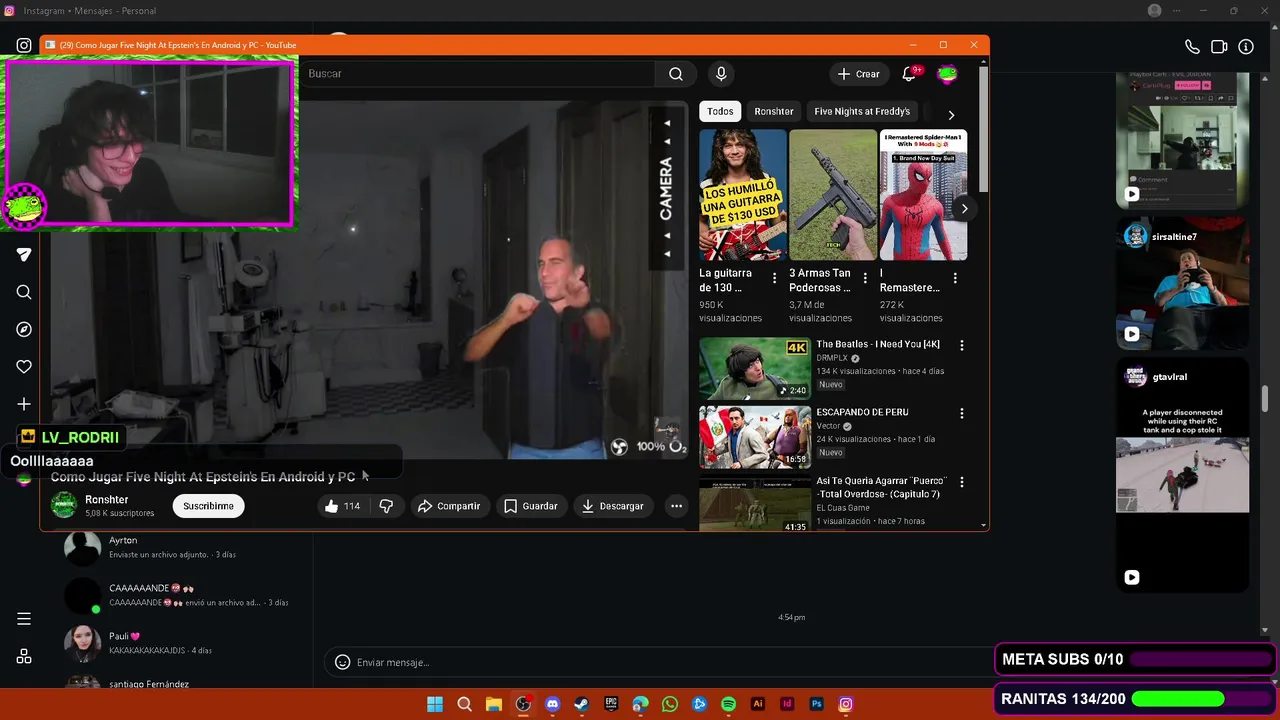Viewport: 1280px width, 720px height.
Task: Open the Ronshter channel avatar
Action: 64,505
